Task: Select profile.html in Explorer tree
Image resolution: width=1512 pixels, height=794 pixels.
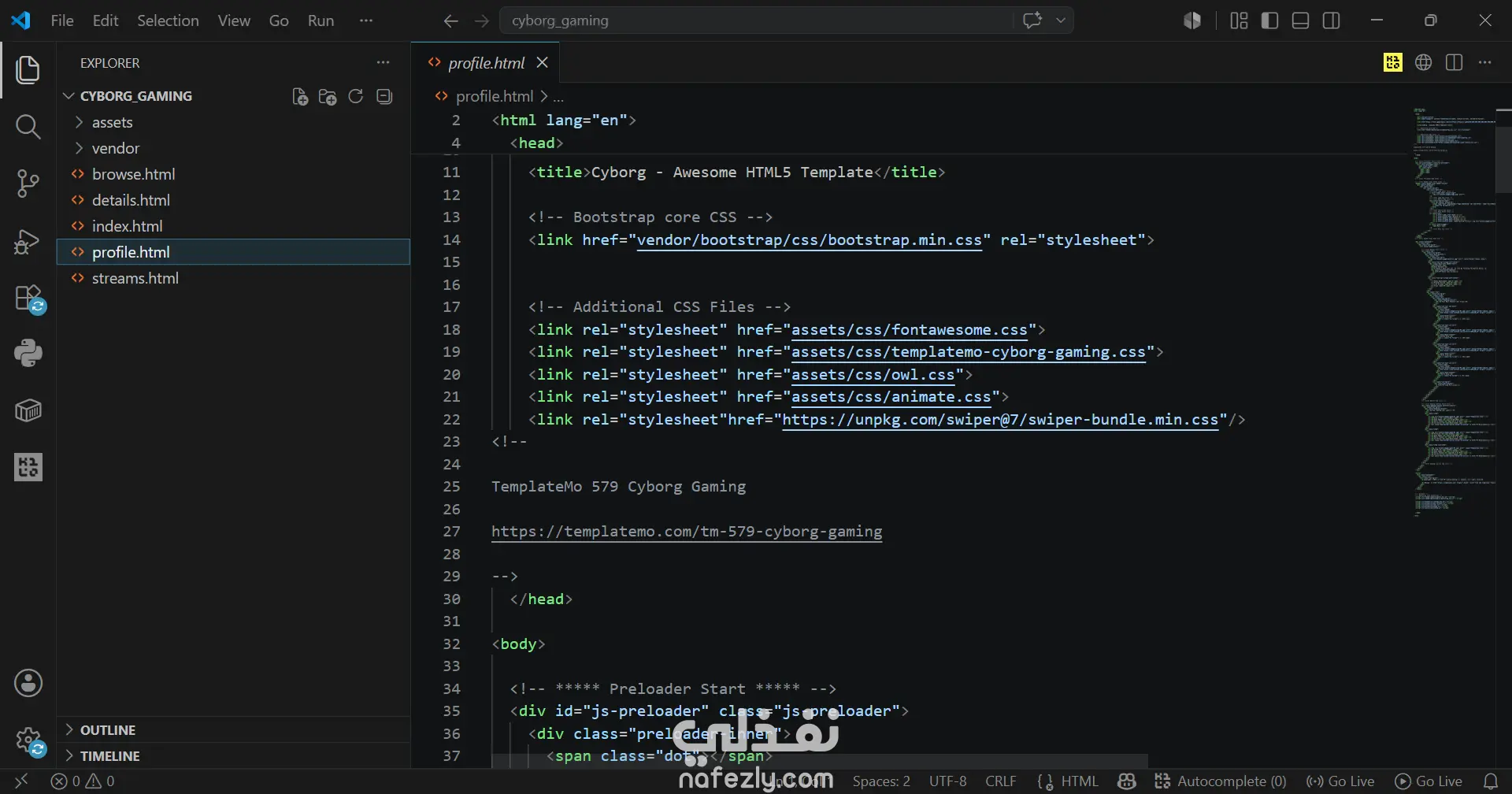Action: [233, 252]
